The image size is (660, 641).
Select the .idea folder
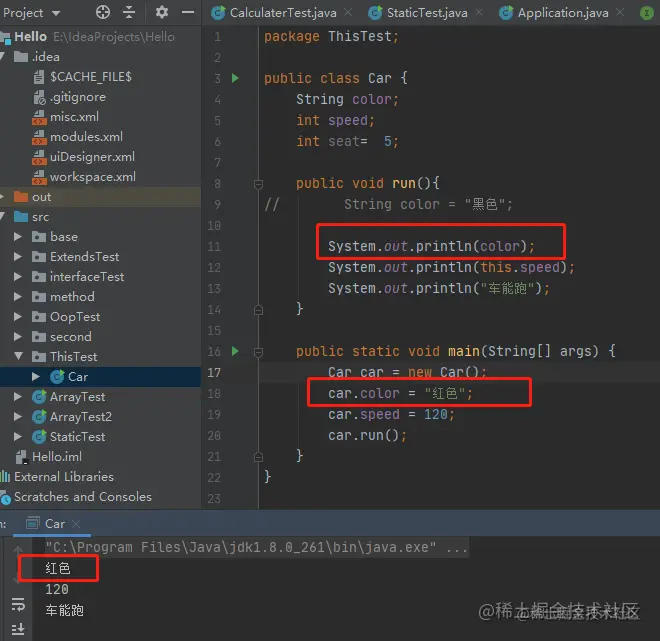tap(46, 57)
